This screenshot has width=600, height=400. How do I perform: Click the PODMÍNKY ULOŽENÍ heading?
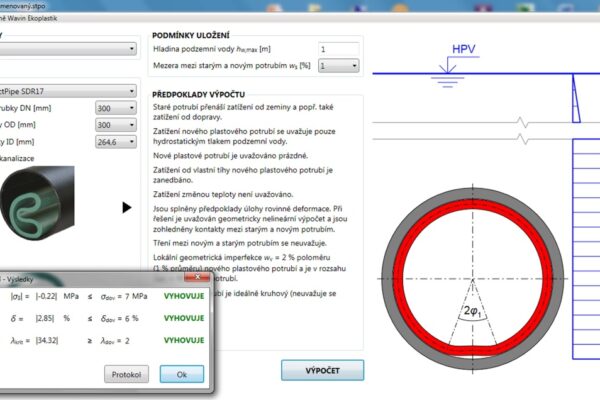191,35
